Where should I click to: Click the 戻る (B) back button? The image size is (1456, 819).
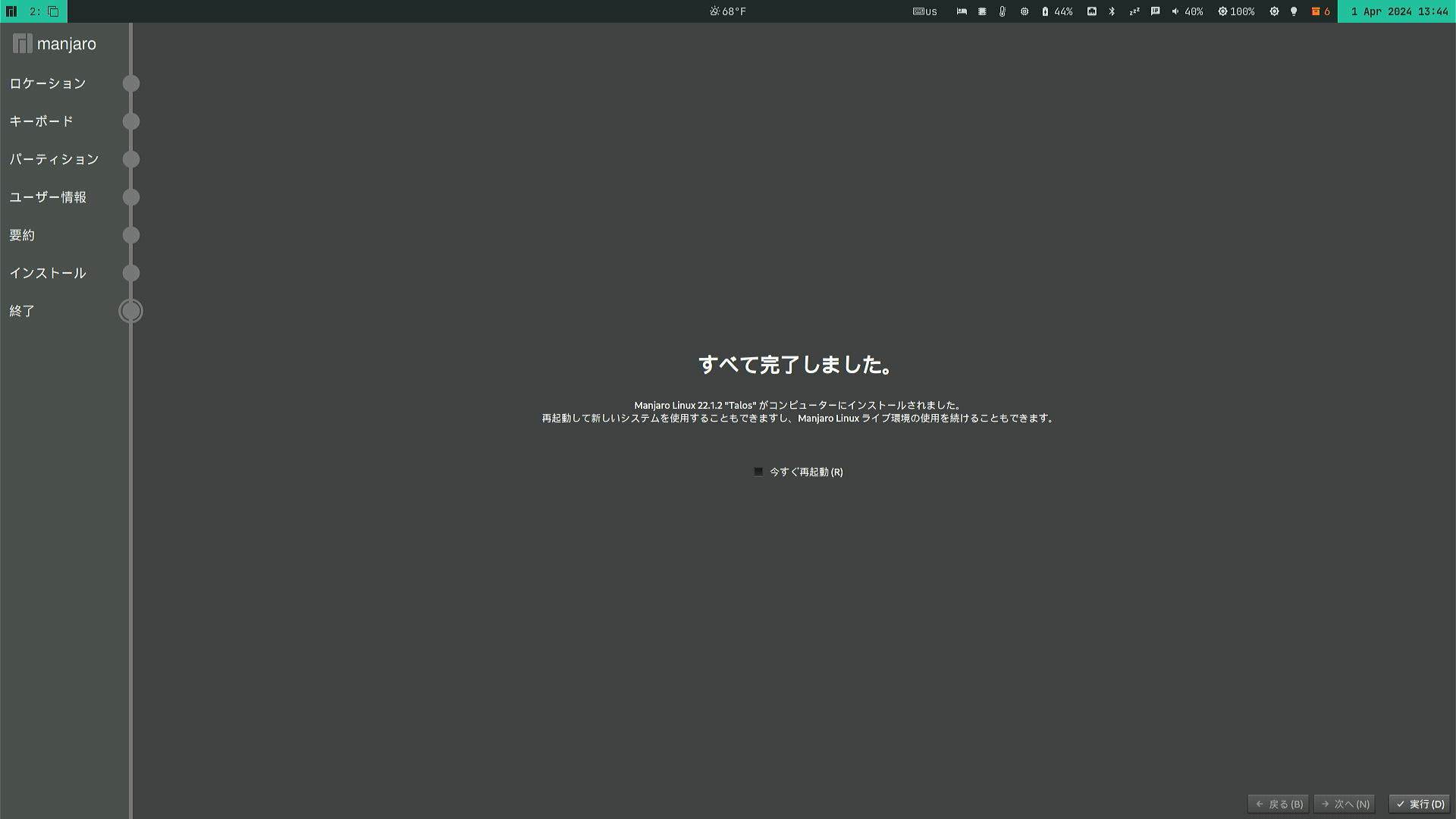(1278, 804)
